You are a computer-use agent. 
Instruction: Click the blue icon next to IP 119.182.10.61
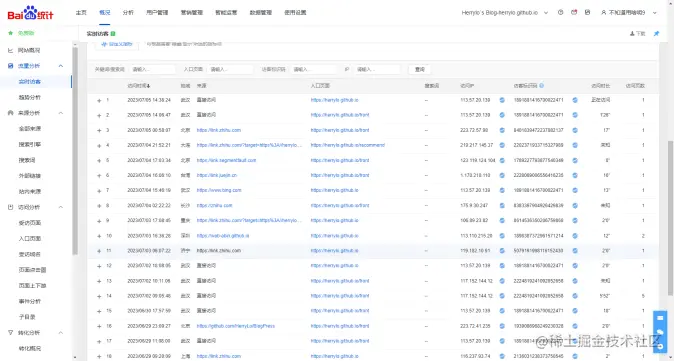[502, 251]
